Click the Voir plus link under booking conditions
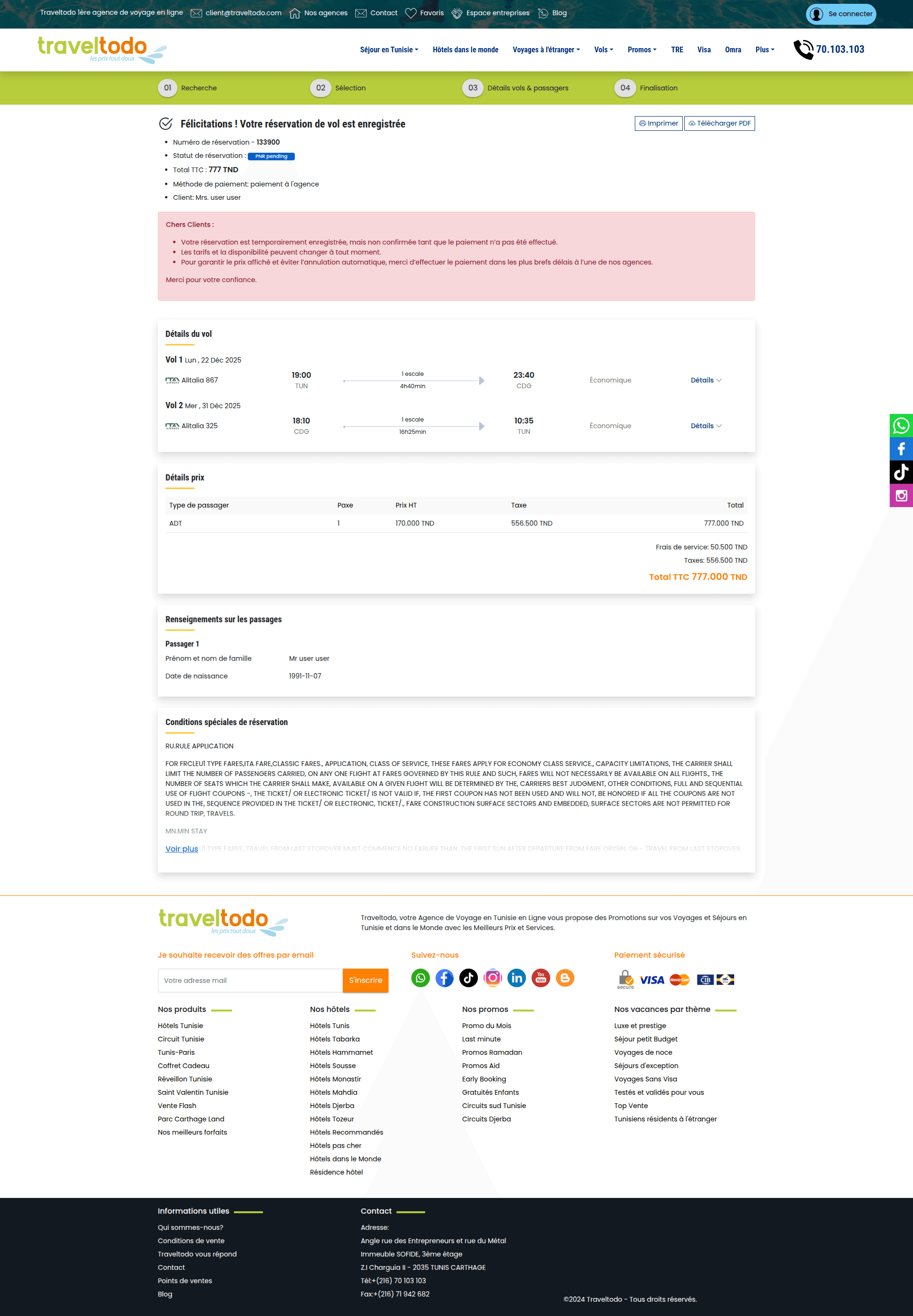This screenshot has width=913, height=1316. tap(181, 849)
